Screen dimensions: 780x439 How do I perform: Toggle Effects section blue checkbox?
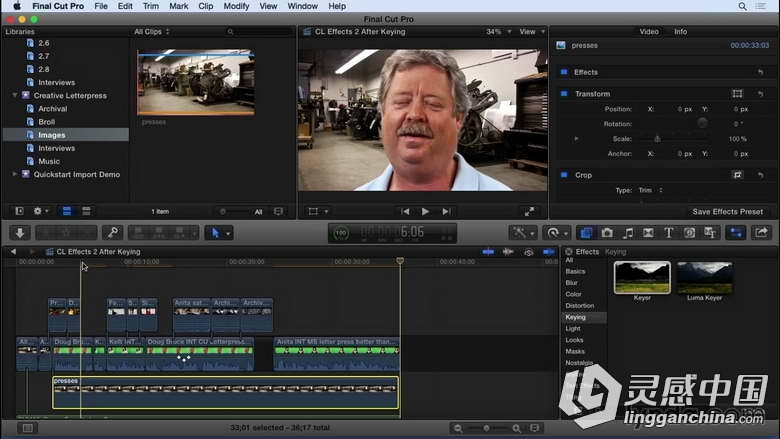[x=564, y=72]
